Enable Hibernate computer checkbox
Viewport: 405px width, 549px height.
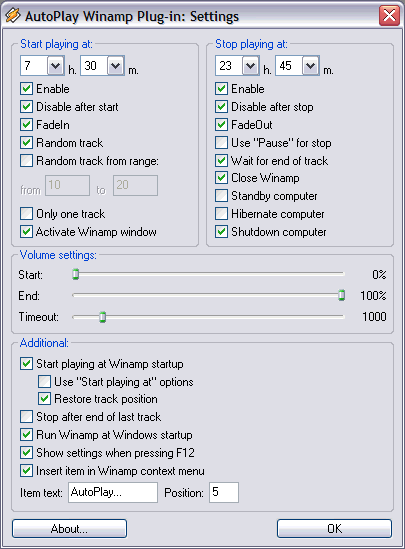tap(222, 214)
